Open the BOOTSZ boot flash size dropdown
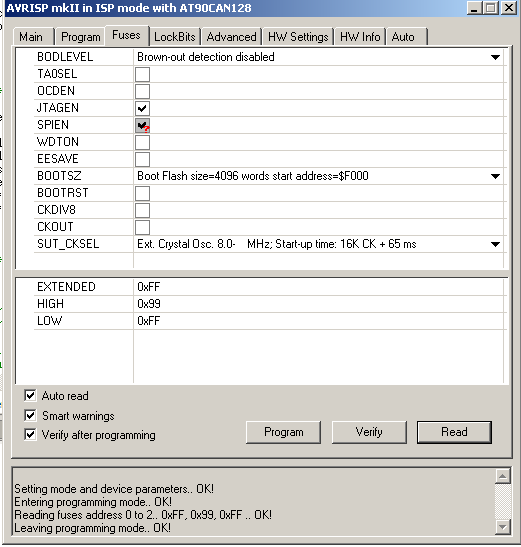Viewport: 521px width, 547px height. click(x=496, y=176)
